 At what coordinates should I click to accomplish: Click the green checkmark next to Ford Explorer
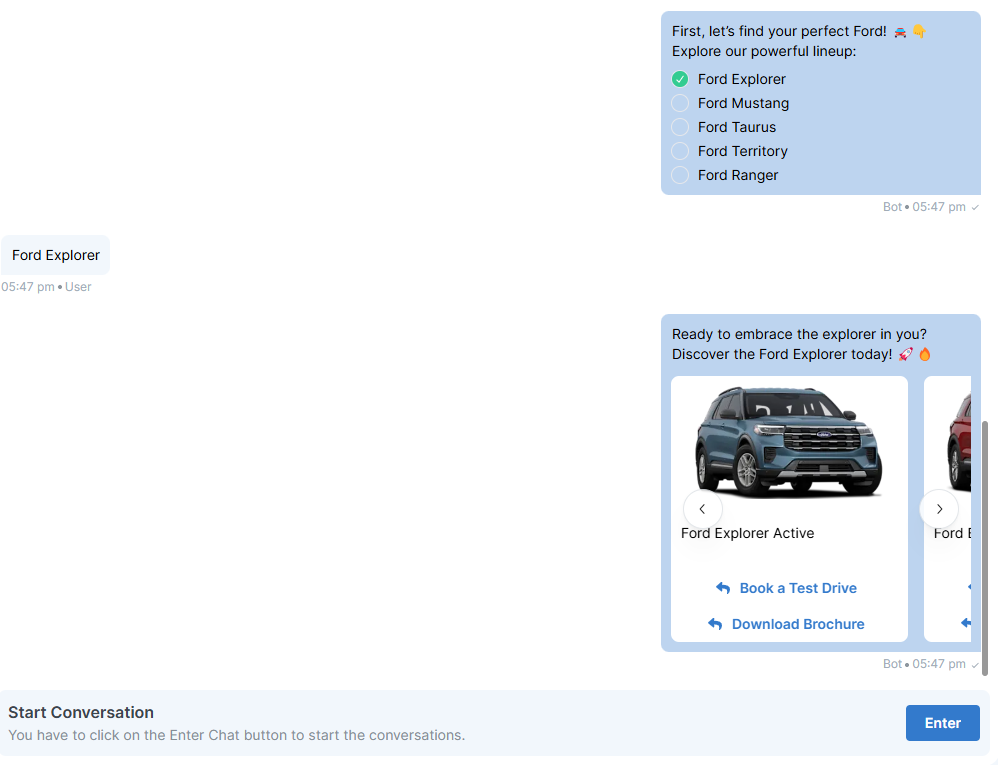680,79
